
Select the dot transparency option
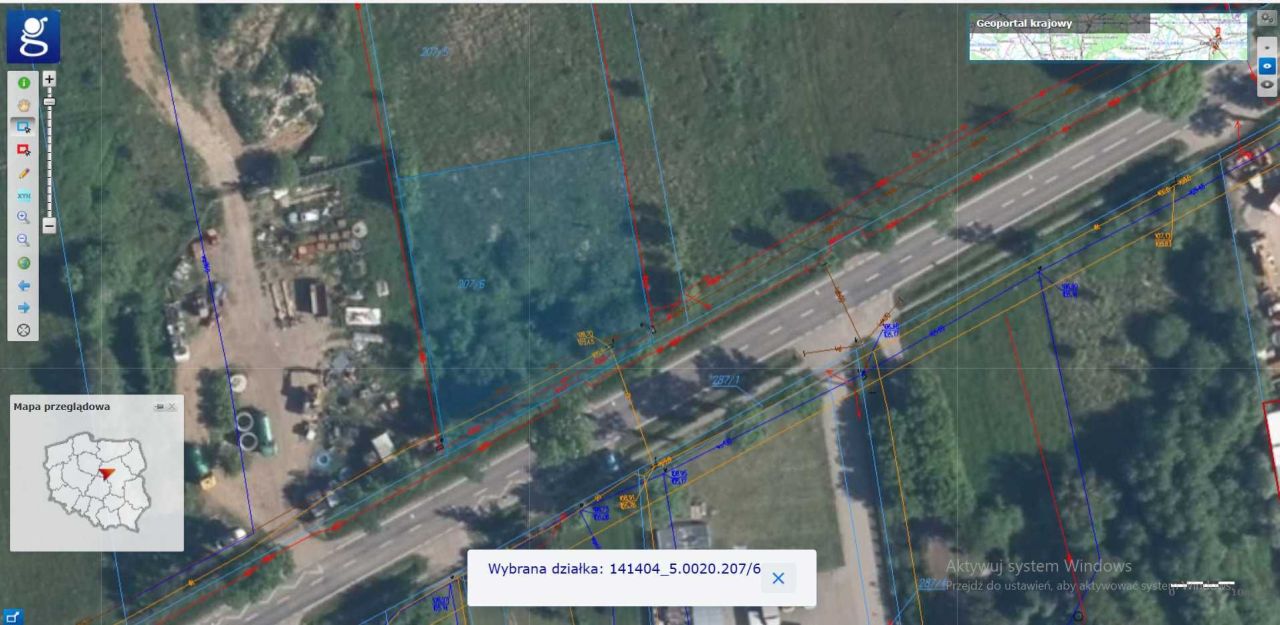(x=1267, y=47)
